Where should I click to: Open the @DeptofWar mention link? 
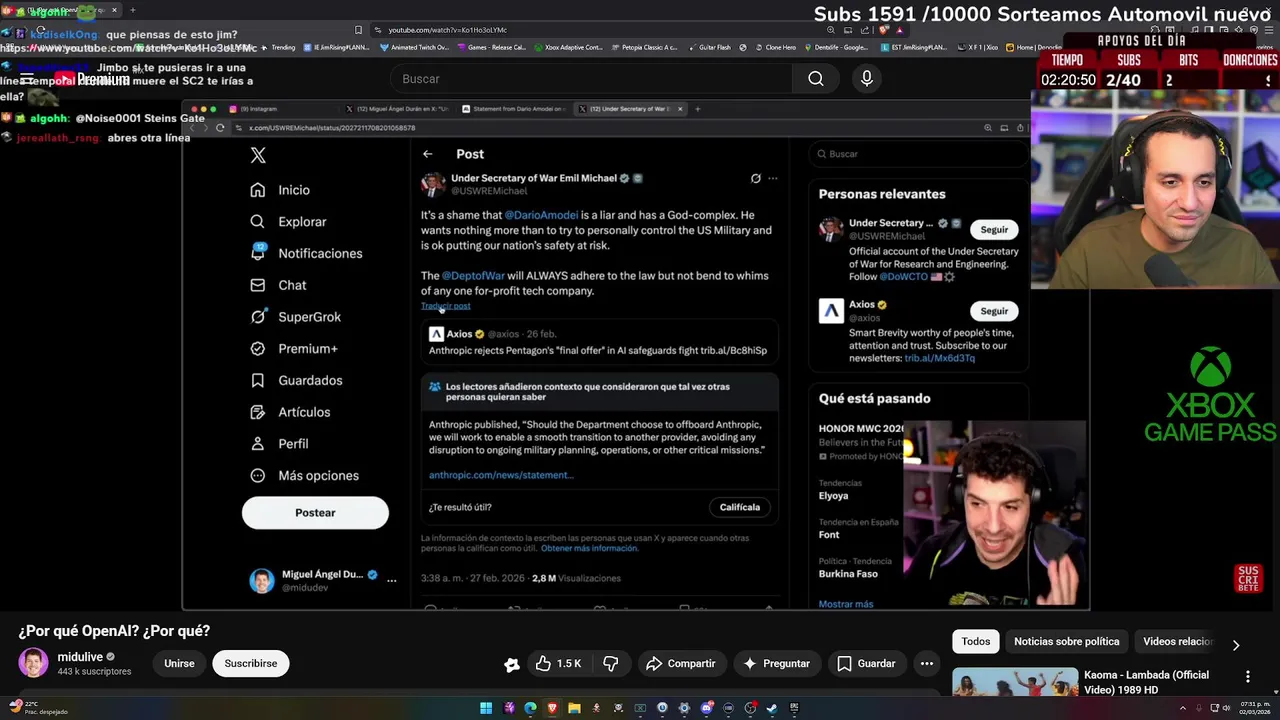pyautogui.click(x=473, y=276)
